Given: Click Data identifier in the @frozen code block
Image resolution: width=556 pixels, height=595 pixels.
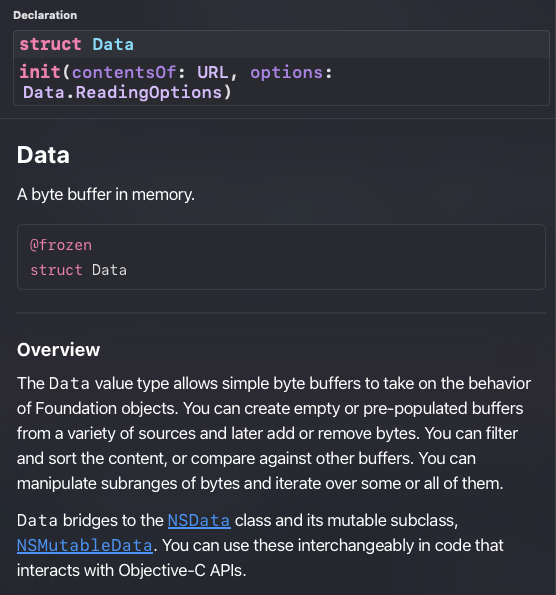Looking at the screenshot, I should pyautogui.click(x=109, y=270).
